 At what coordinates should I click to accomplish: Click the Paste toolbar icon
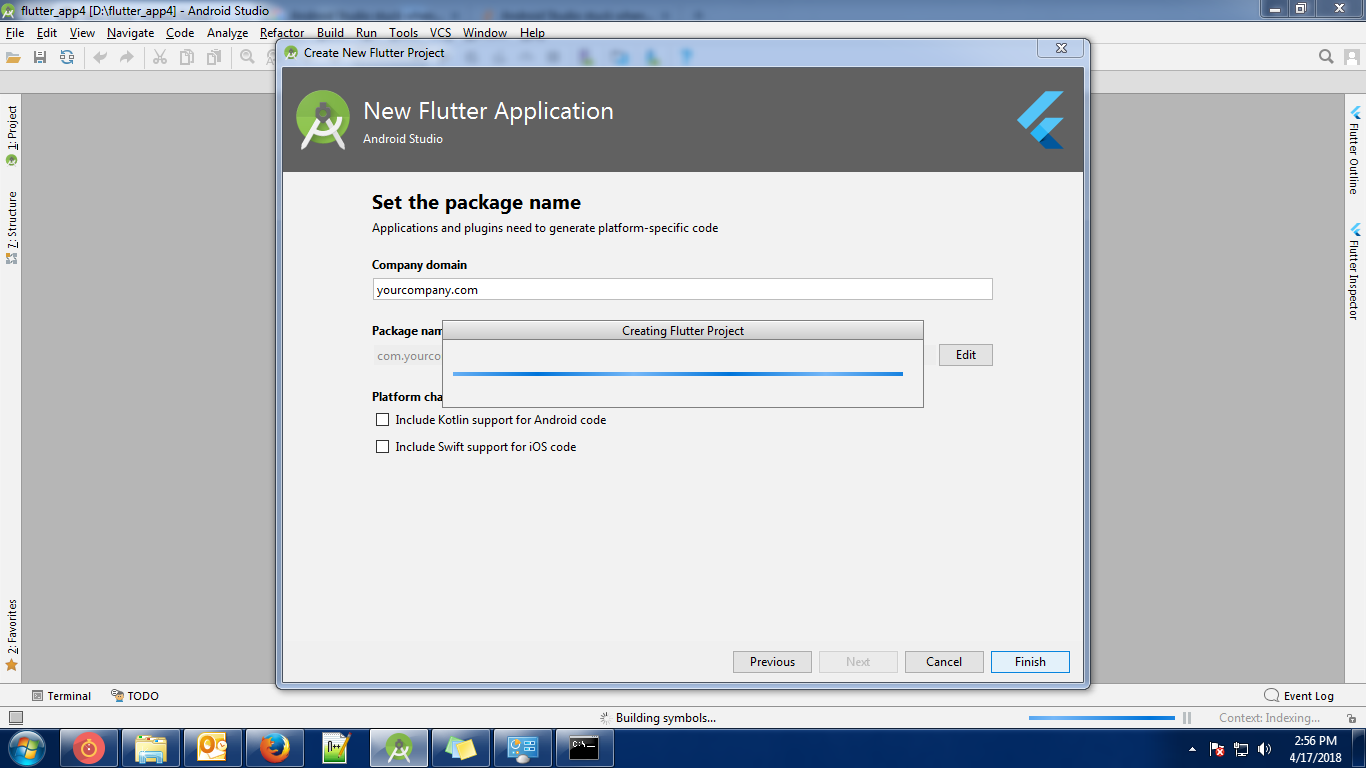click(213, 57)
